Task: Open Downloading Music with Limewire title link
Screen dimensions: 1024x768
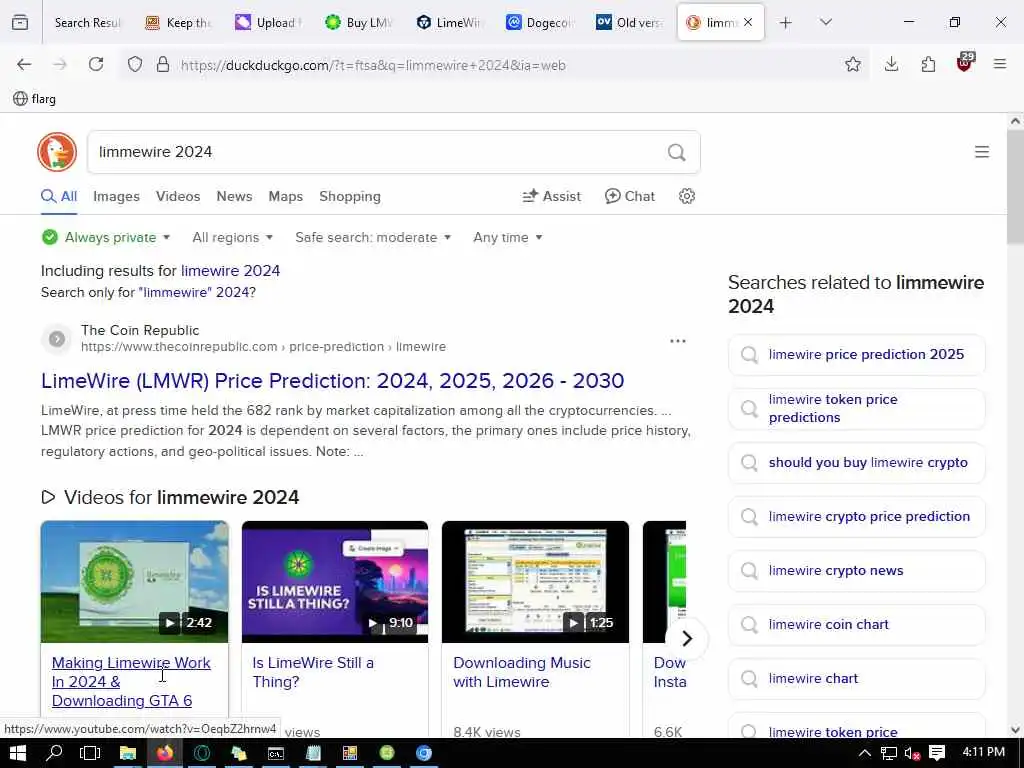Action: (x=522, y=672)
